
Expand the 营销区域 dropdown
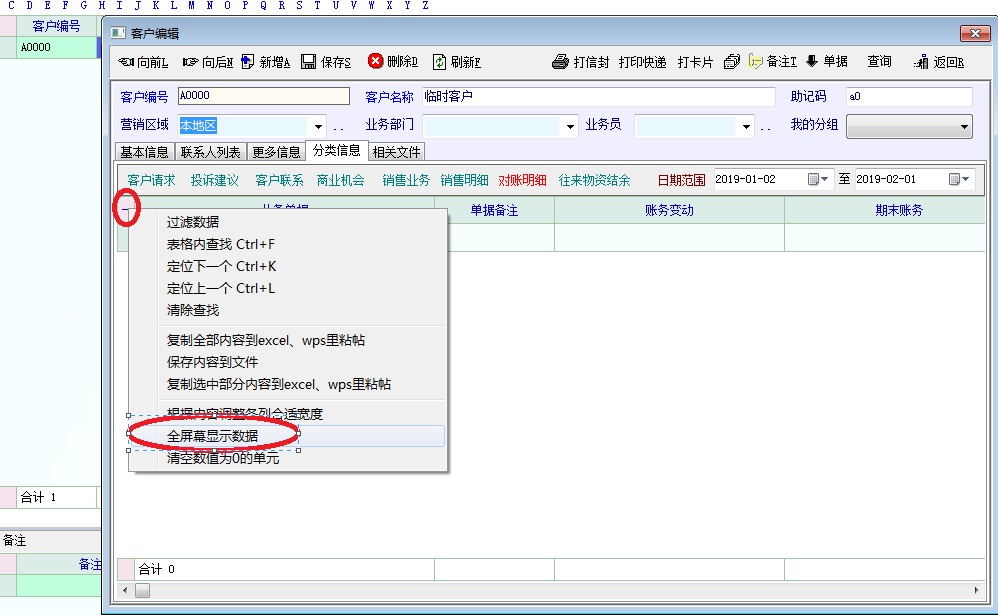(319, 127)
